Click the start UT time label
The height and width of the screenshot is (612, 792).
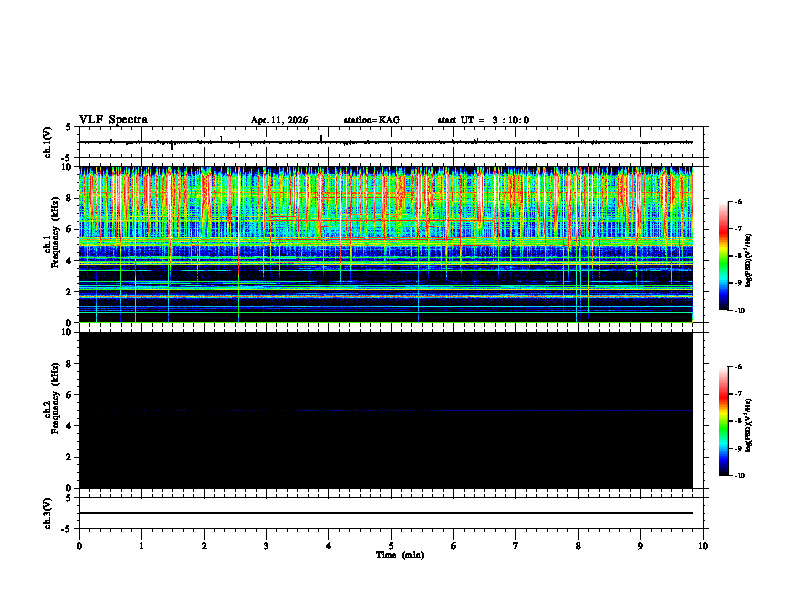[x=483, y=120]
